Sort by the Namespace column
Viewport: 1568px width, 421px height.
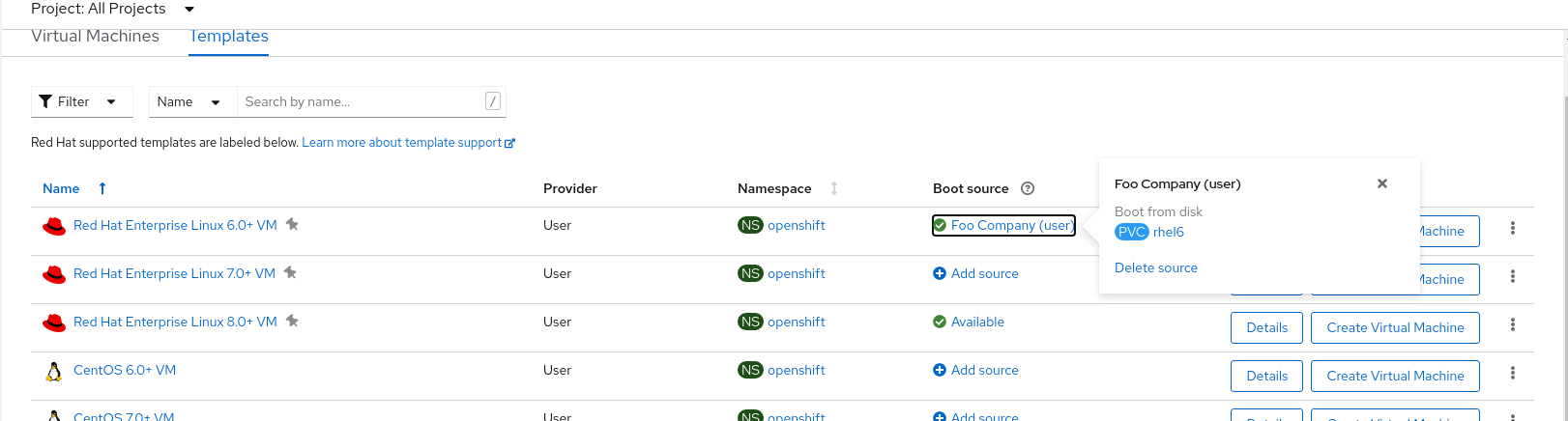click(x=774, y=188)
